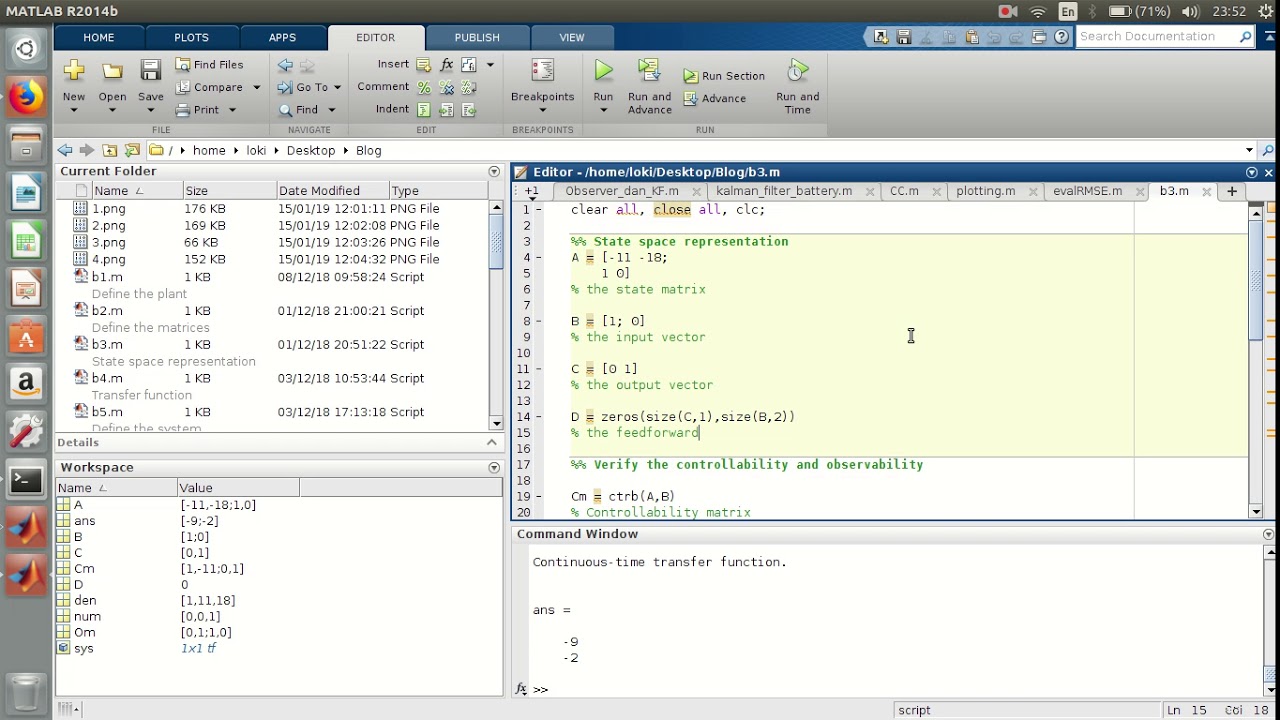
Task: Click in the Search Documentation field
Action: point(1158,37)
